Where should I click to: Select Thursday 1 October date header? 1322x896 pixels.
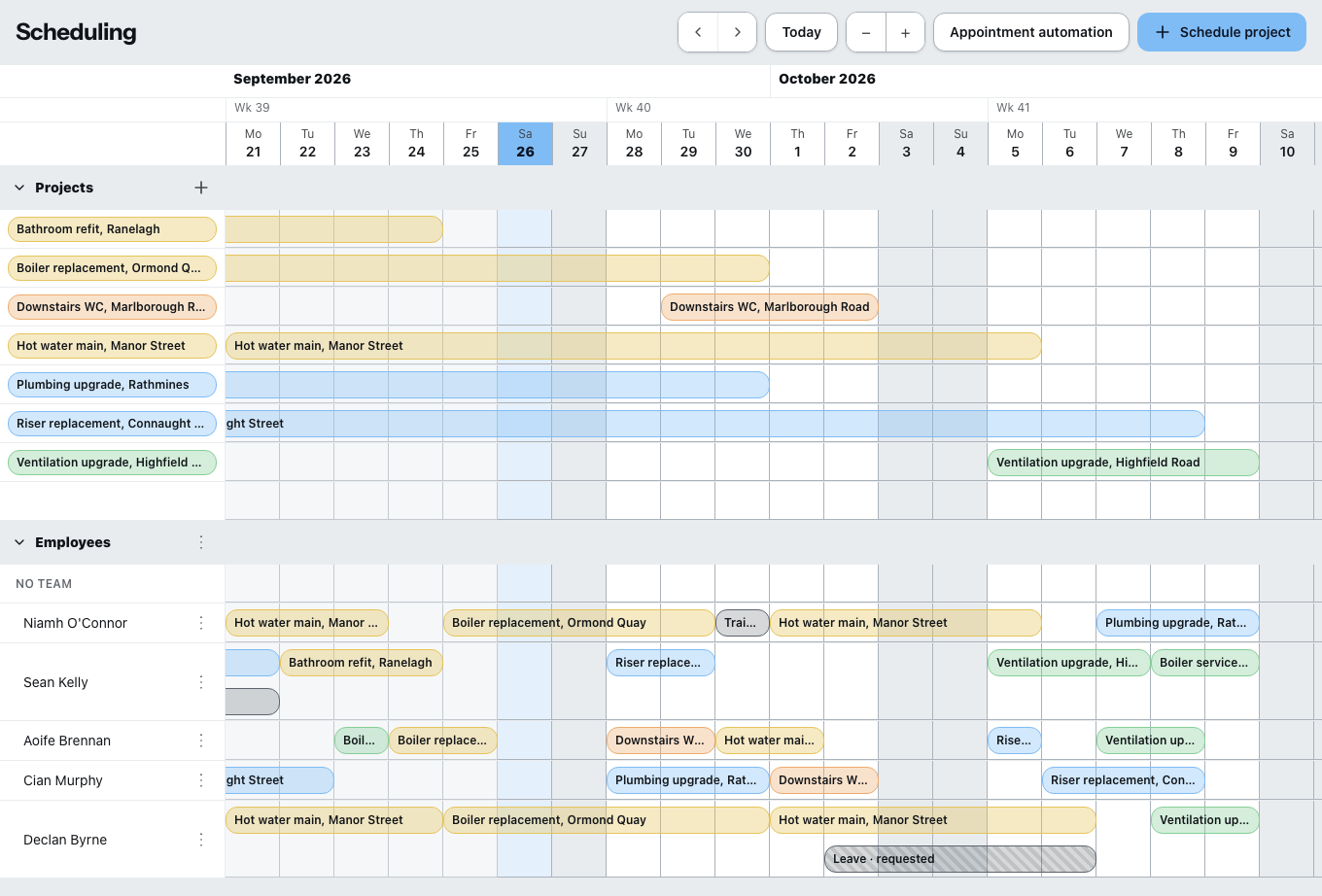pos(797,144)
